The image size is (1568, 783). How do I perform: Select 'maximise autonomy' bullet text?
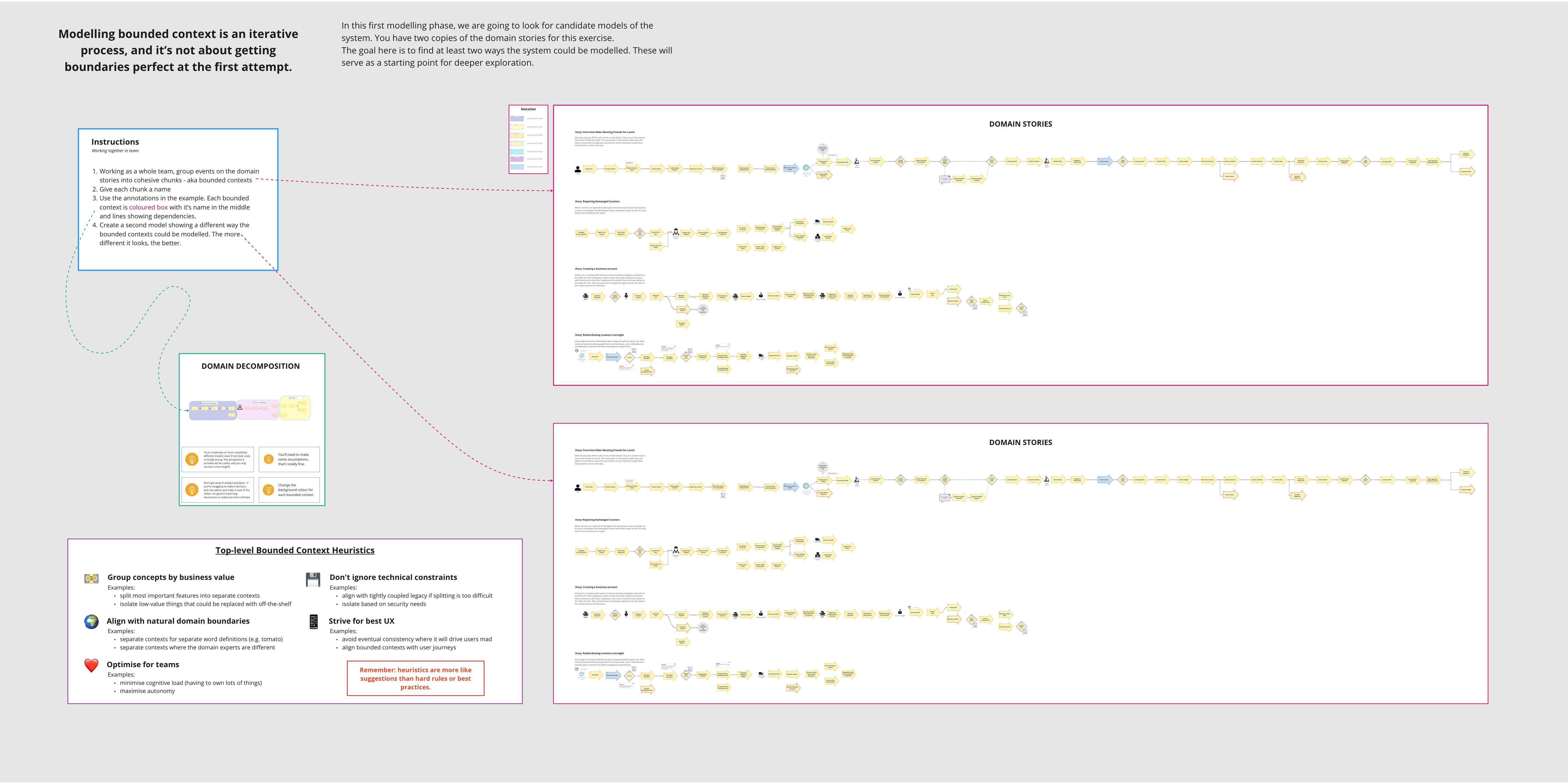coord(147,691)
